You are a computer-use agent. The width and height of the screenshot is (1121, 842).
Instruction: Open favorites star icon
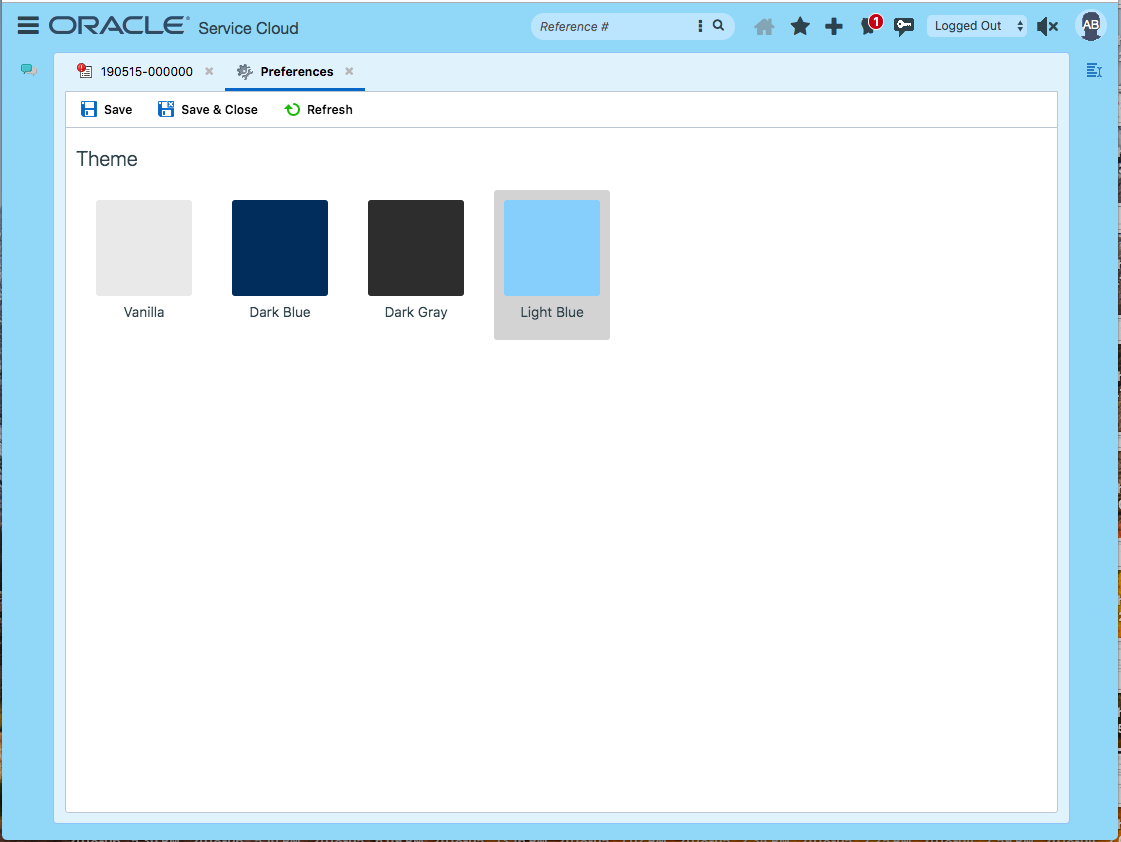coord(800,26)
